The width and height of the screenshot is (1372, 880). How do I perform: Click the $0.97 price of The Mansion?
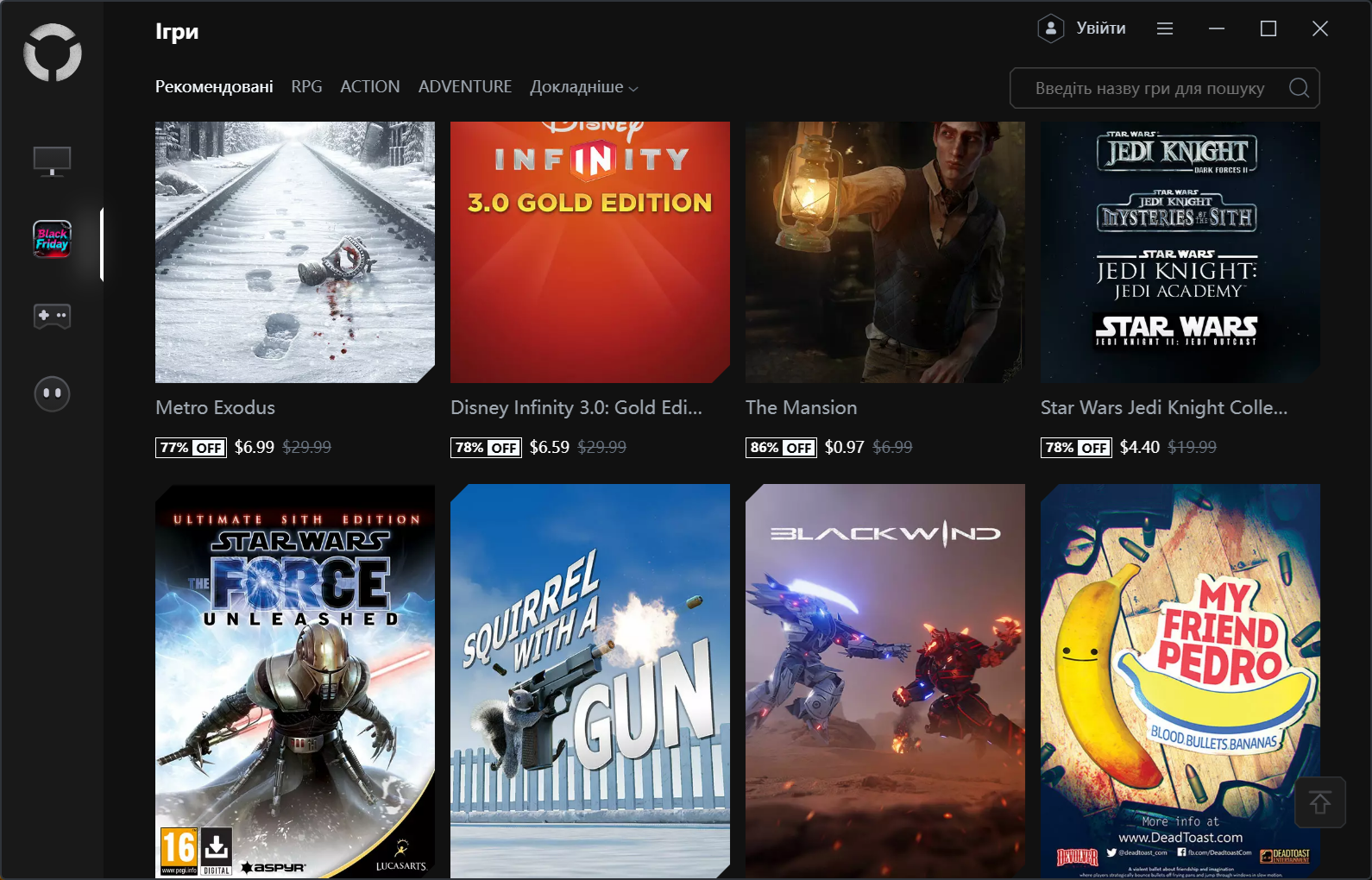(x=845, y=447)
